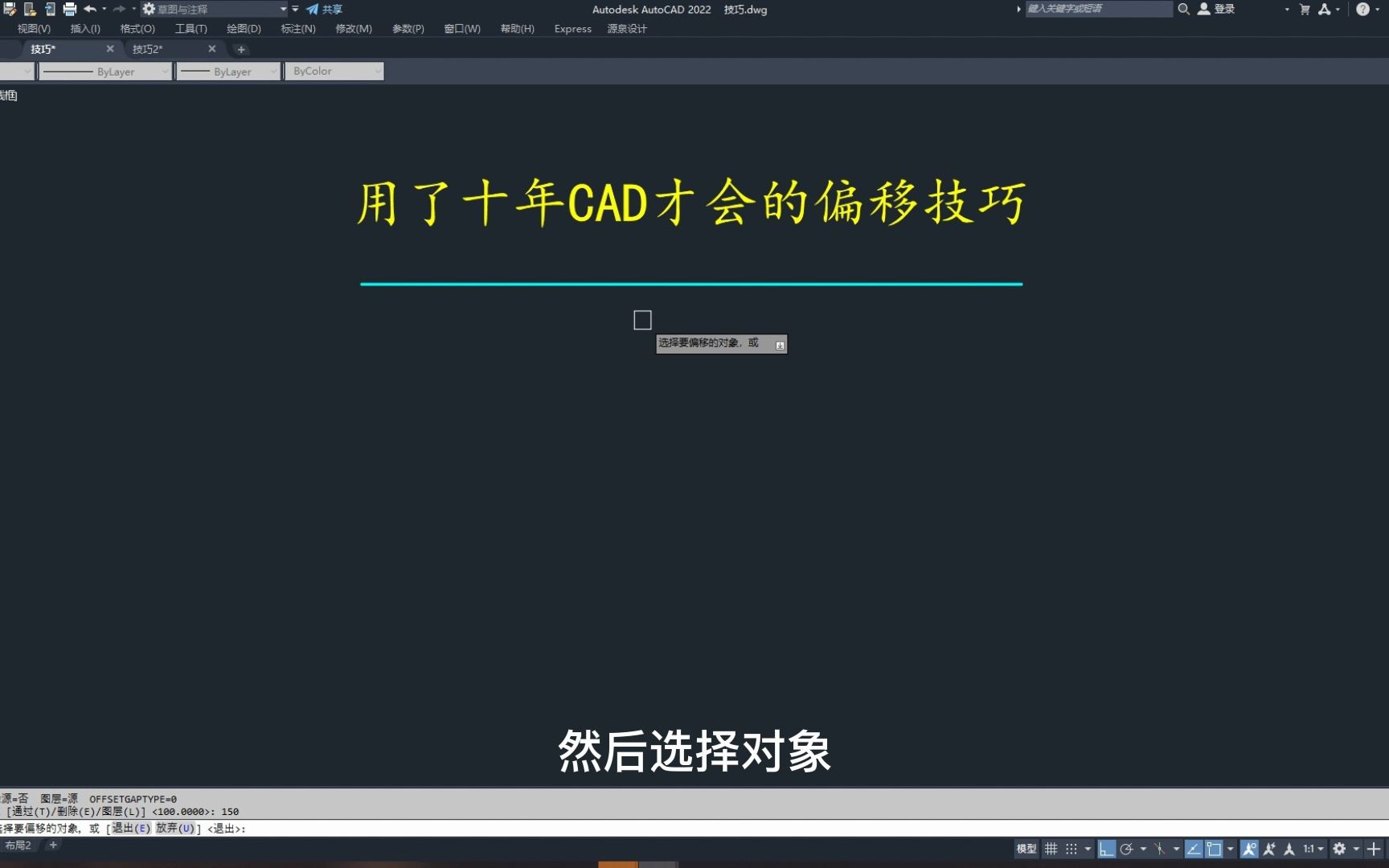Open the 草图与注释 workspace dropdown

click(283, 9)
